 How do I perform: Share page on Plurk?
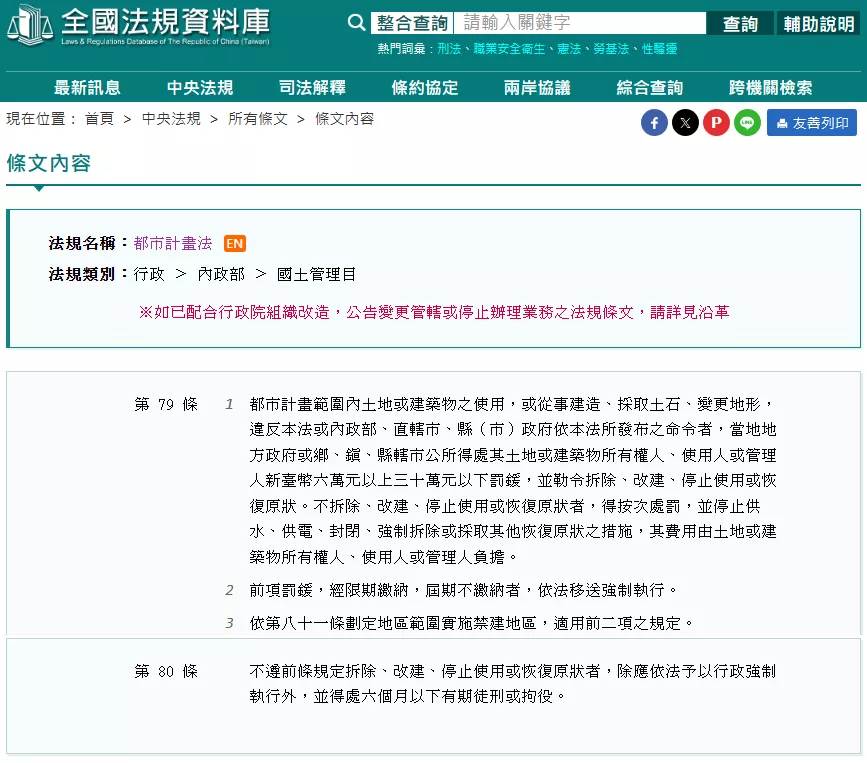pyautogui.click(x=716, y=123)
